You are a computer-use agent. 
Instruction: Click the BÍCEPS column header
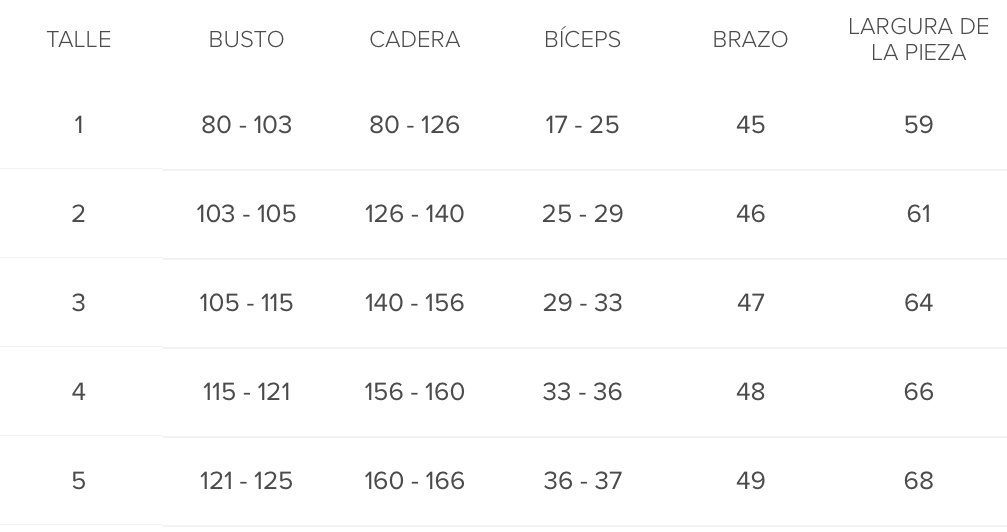point(582,40)
